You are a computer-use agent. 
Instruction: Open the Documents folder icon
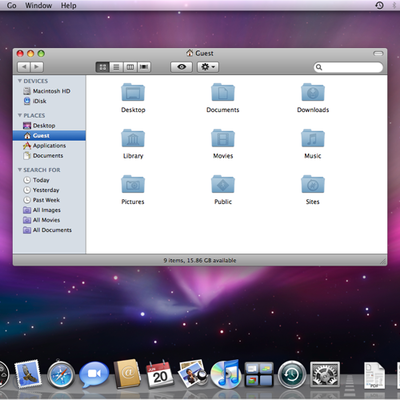pyautogui.click(x=223, y=92)
